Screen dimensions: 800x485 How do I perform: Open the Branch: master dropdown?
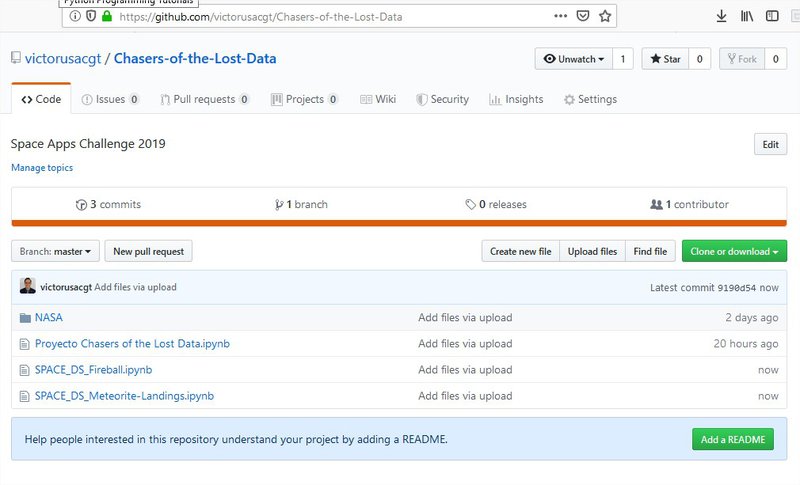55,252
